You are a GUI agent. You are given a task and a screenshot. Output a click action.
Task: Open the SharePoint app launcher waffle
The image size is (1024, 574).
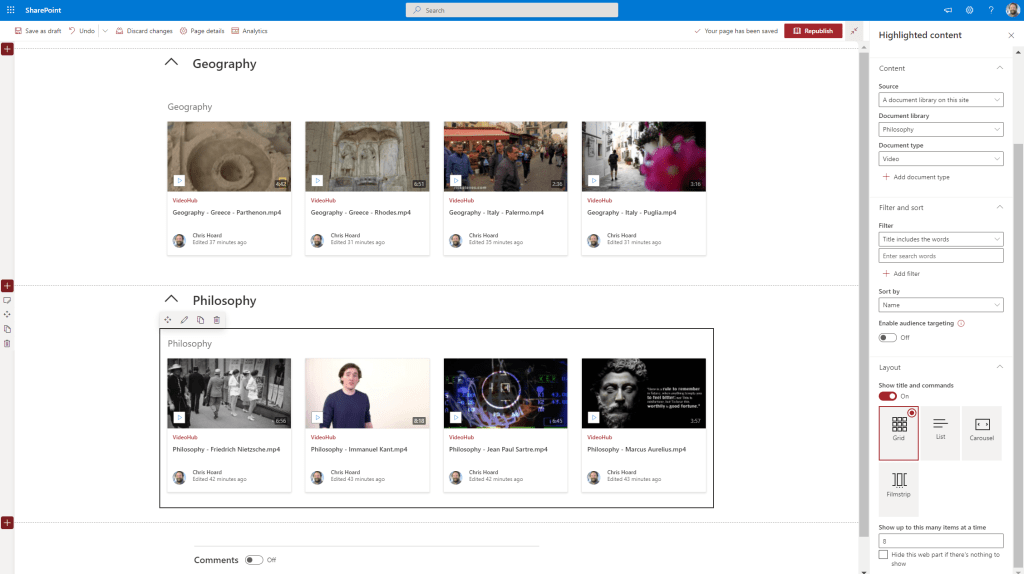[10, 10]
